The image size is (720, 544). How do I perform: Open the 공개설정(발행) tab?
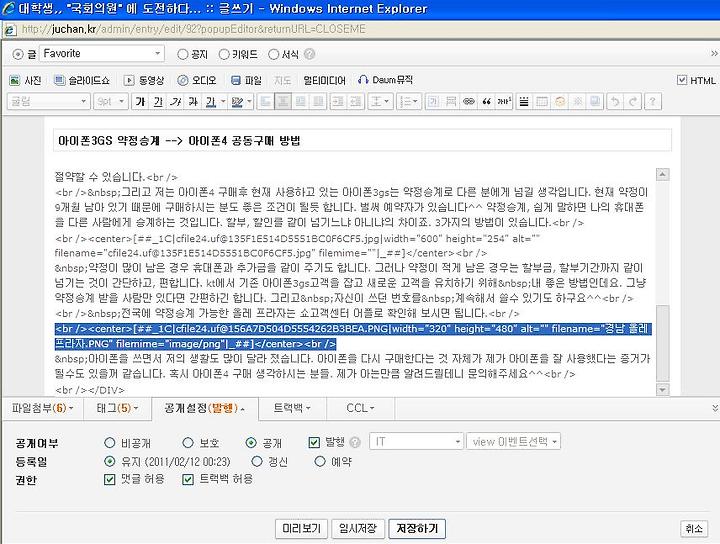(x=205, y=408)
